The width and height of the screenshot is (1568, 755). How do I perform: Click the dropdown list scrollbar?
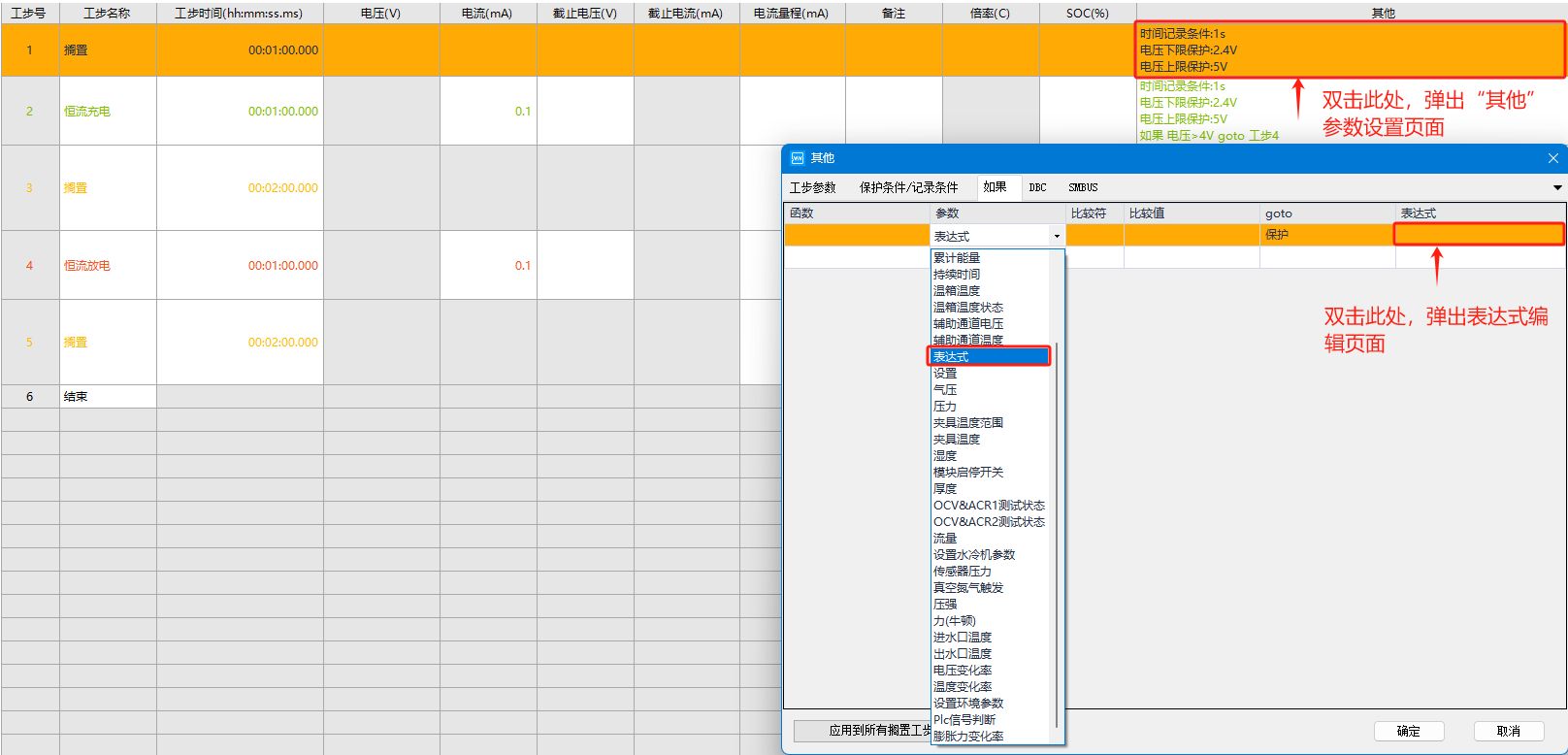pos(1058,534)
